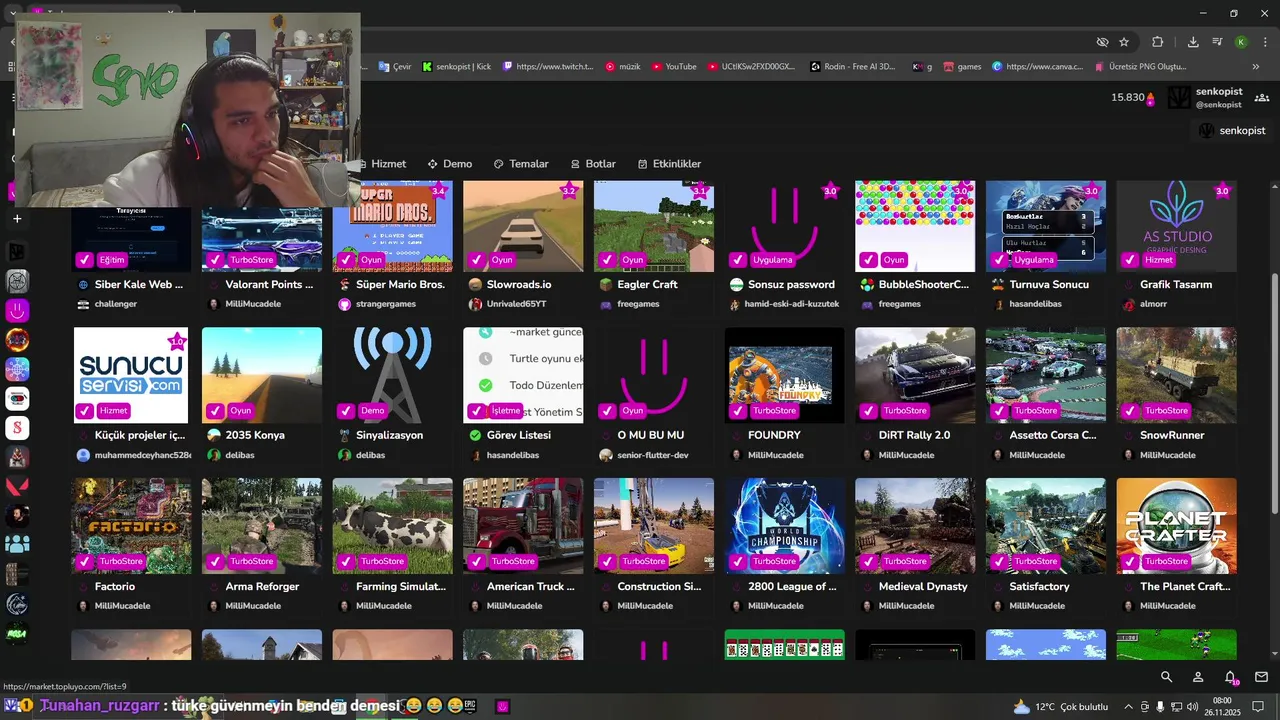Click the Sinyalizasyon title
The width and height of the screenshot is (1280, 720).
point(389,436)
